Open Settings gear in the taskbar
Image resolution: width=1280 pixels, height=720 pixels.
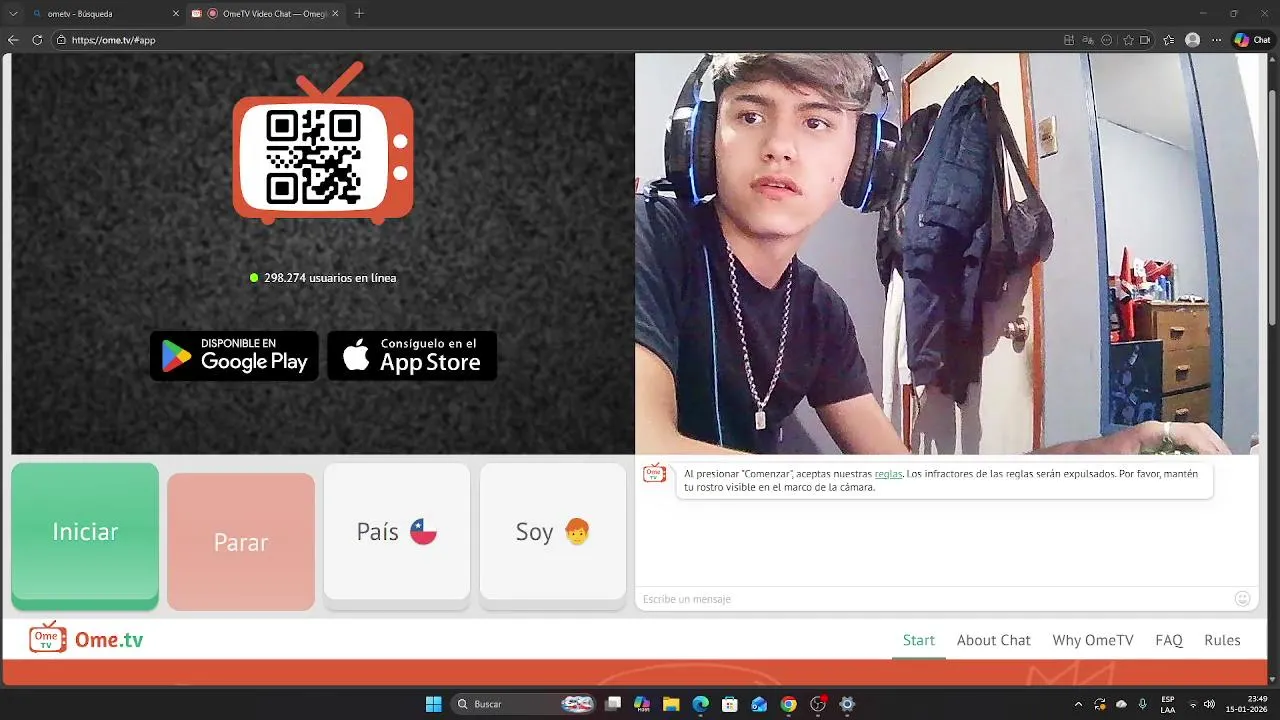point(847,704)
